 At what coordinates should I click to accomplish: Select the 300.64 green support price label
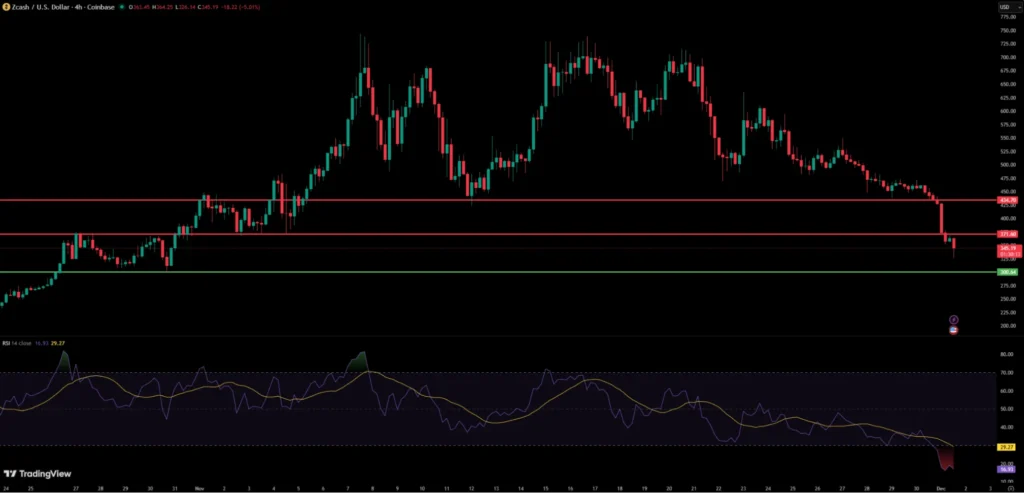(1006, 272)
